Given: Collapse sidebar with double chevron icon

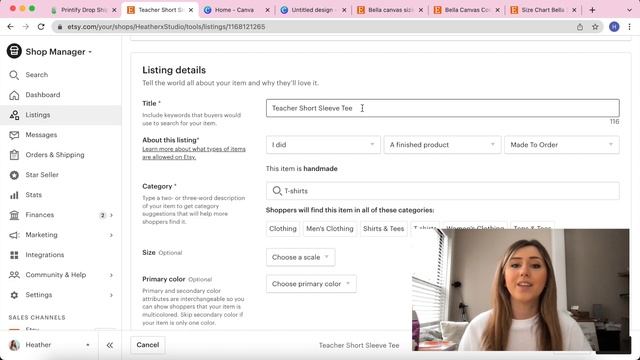Looking at the screenshot, I should tap(110, 345).
